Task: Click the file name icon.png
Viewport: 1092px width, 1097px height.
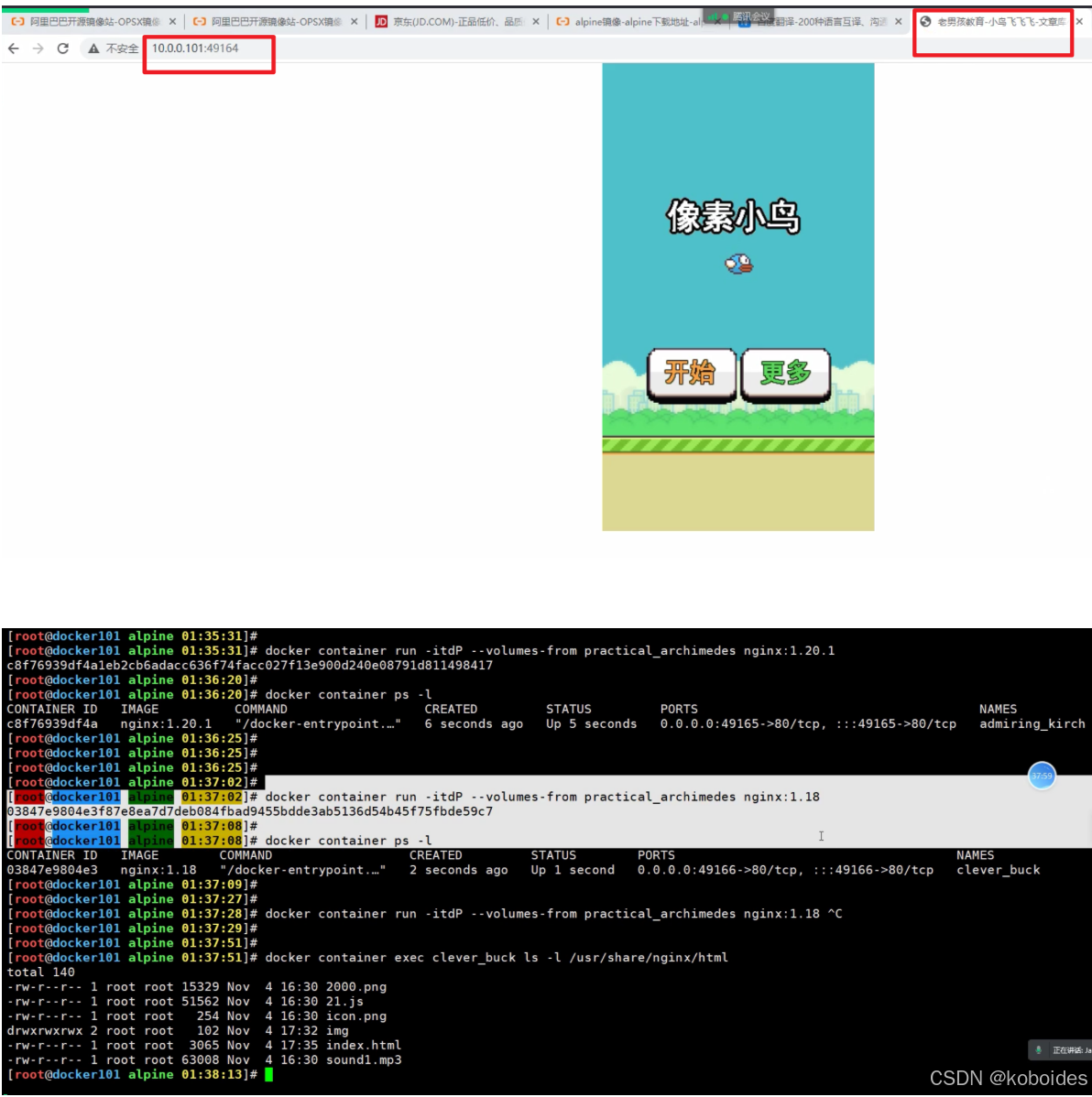Action: [356, 1016]
